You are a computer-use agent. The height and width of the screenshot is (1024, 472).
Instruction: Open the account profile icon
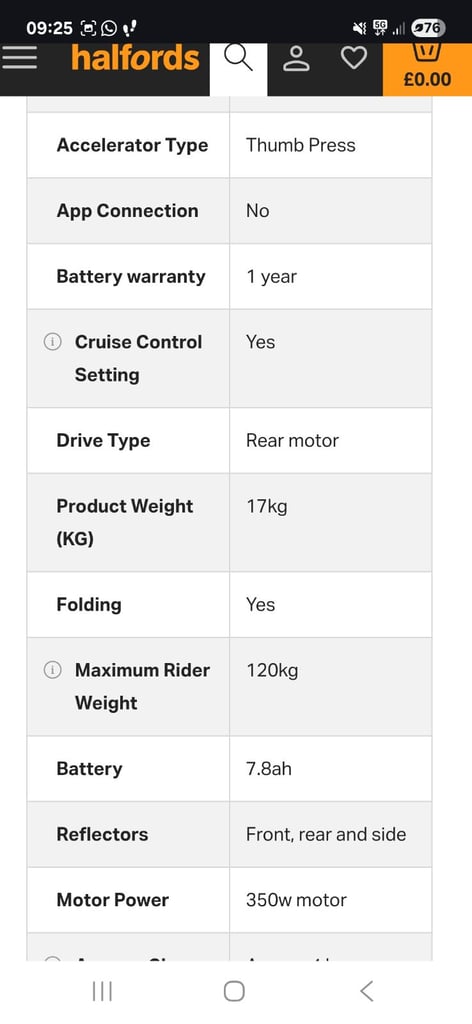tap(296, 58)
